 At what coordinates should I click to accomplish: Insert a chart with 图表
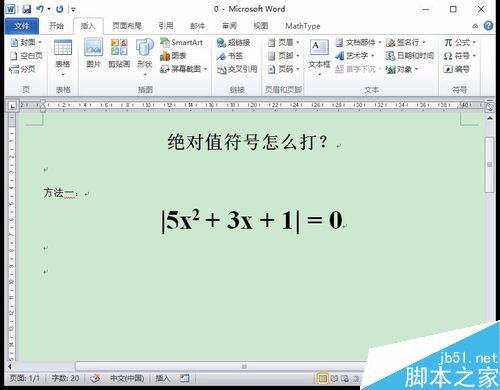click(173, 56)
